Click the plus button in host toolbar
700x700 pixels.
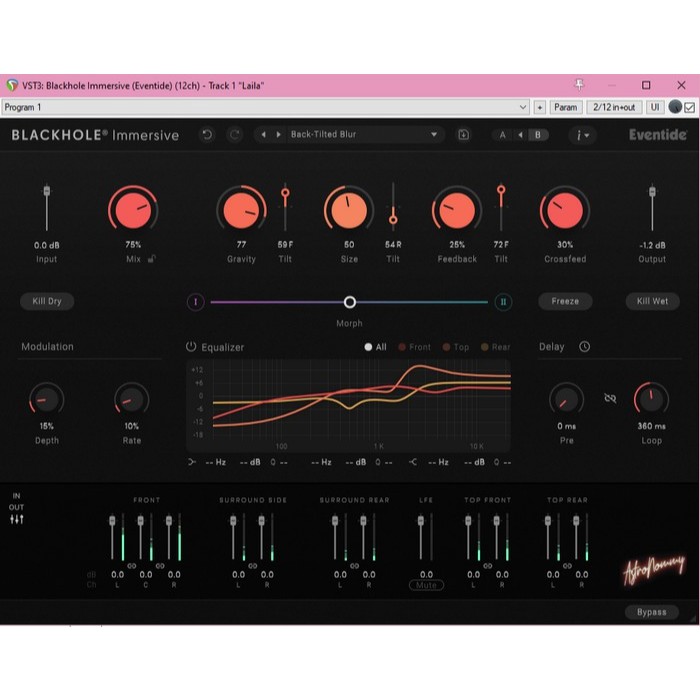pos(540,107)
